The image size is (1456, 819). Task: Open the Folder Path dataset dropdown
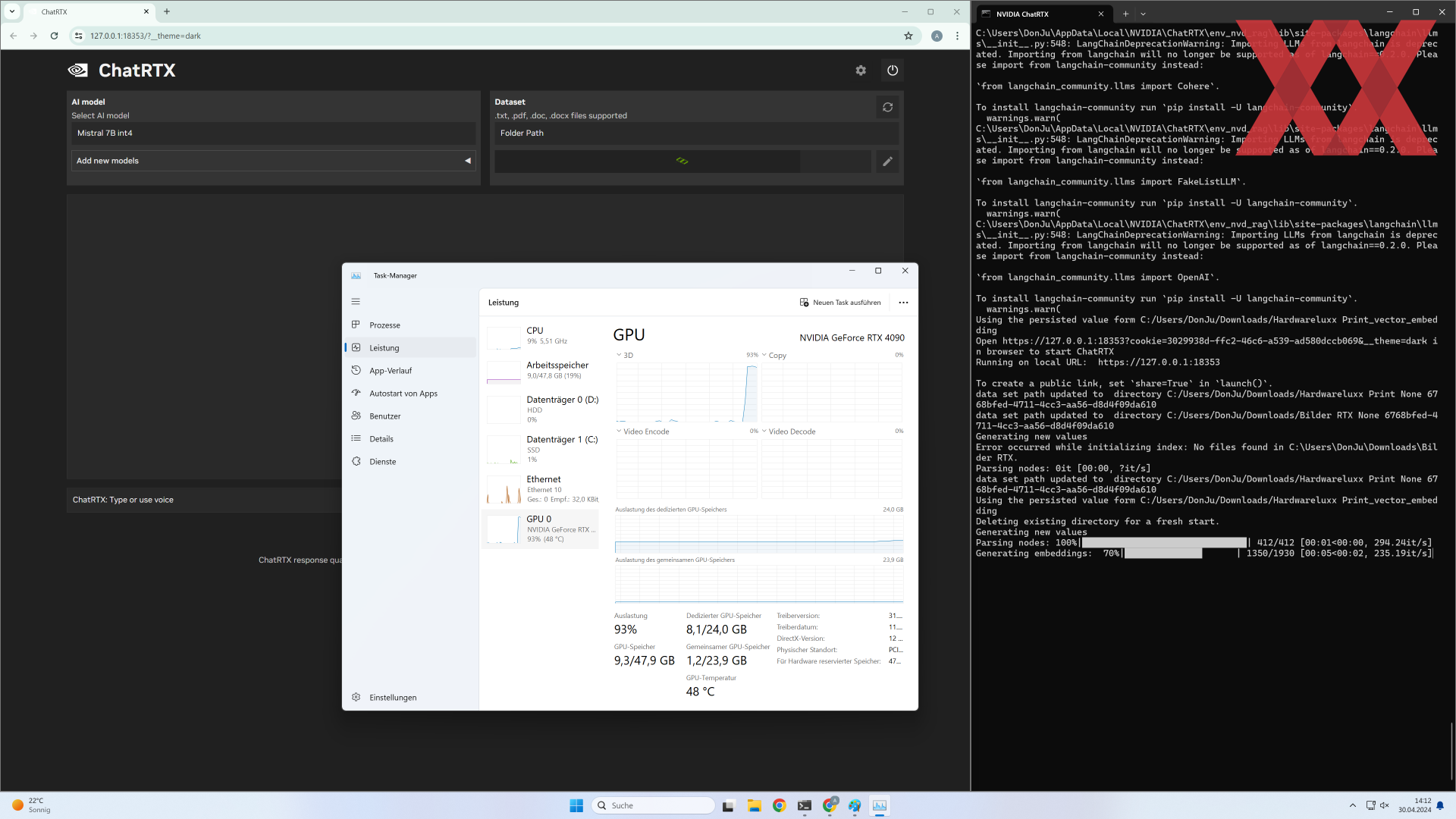coord(696,133)
